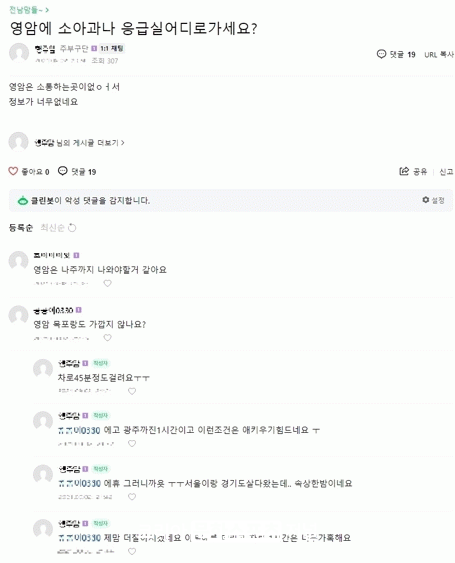This screenshot has width=455, height=563.
Task: Like the post with the heart icon
Action: click(13, 171)
